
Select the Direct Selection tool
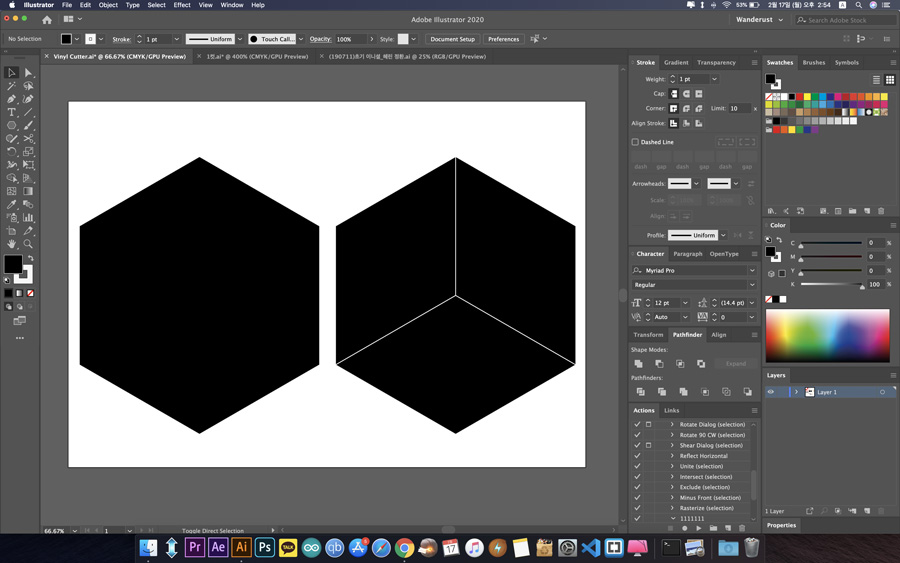tap(28, 73)
